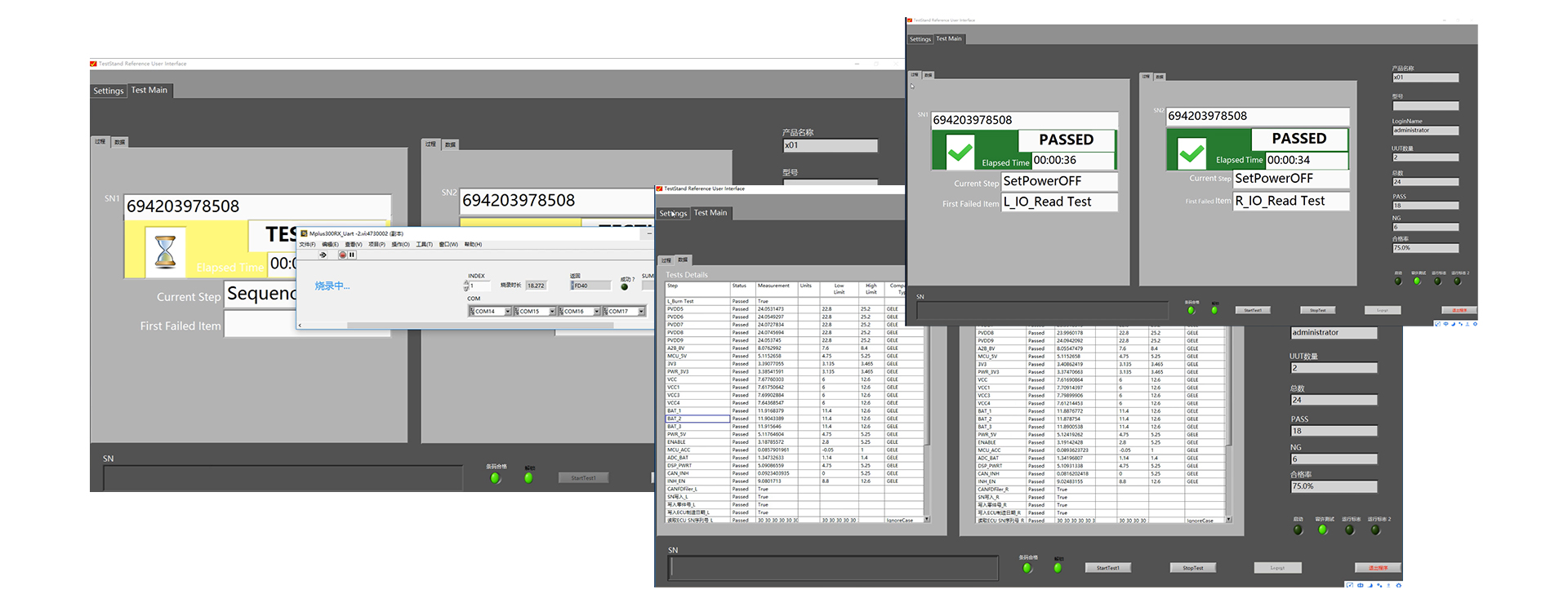Viewport: 1568px width, 612px height.
Task: Click StopTest button in the bottom window
Action: point(1192,568)
